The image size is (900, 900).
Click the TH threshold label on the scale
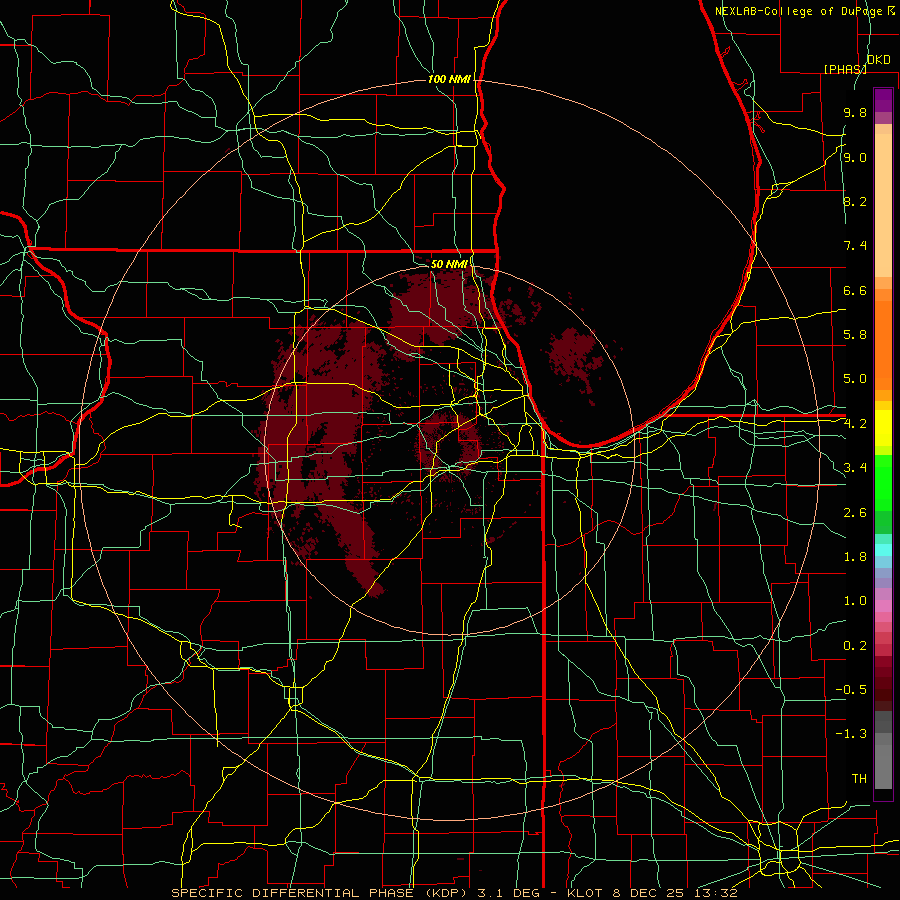(859, 779)
